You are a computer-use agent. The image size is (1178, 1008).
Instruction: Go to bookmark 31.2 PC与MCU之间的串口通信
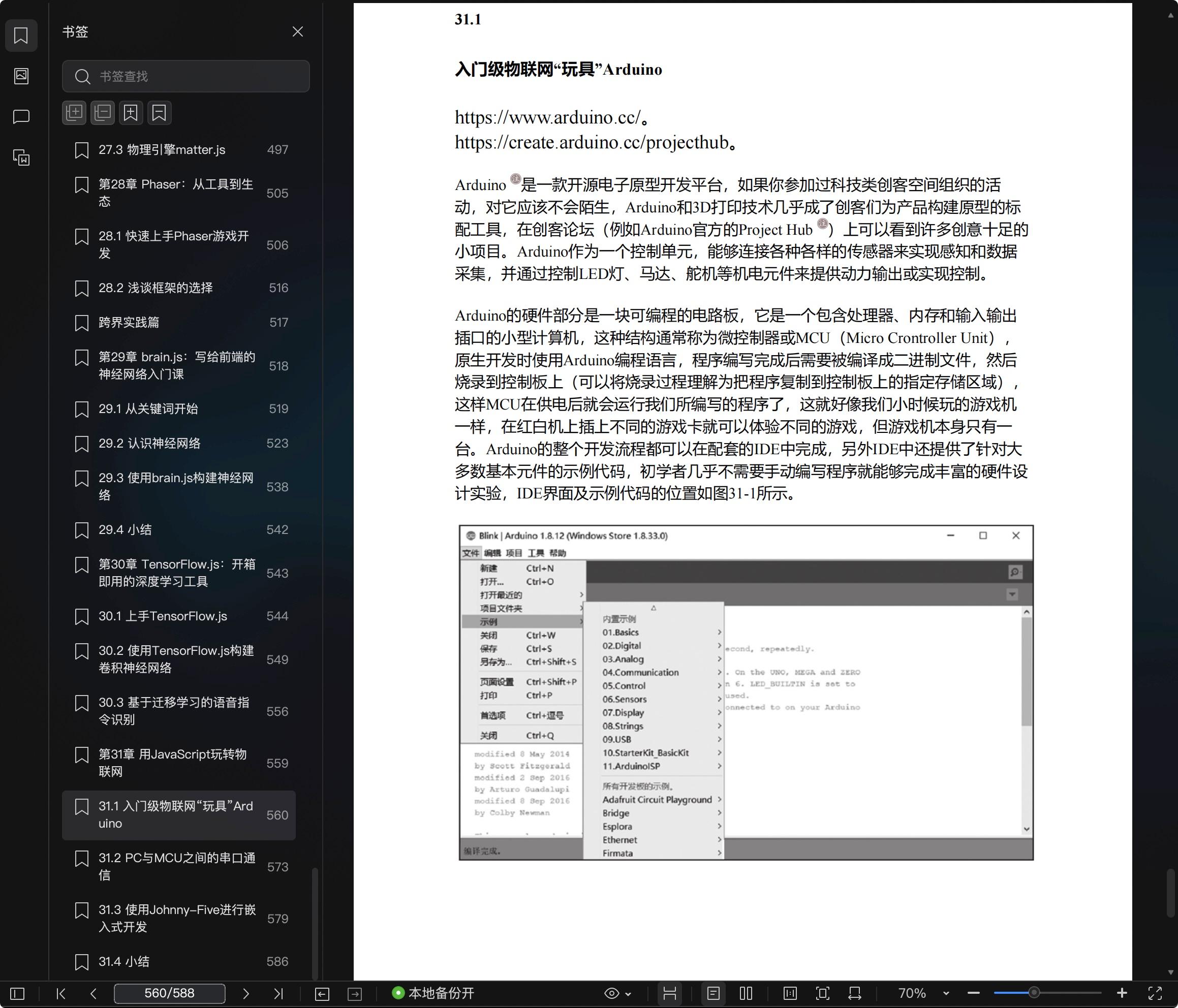[178, 866]
